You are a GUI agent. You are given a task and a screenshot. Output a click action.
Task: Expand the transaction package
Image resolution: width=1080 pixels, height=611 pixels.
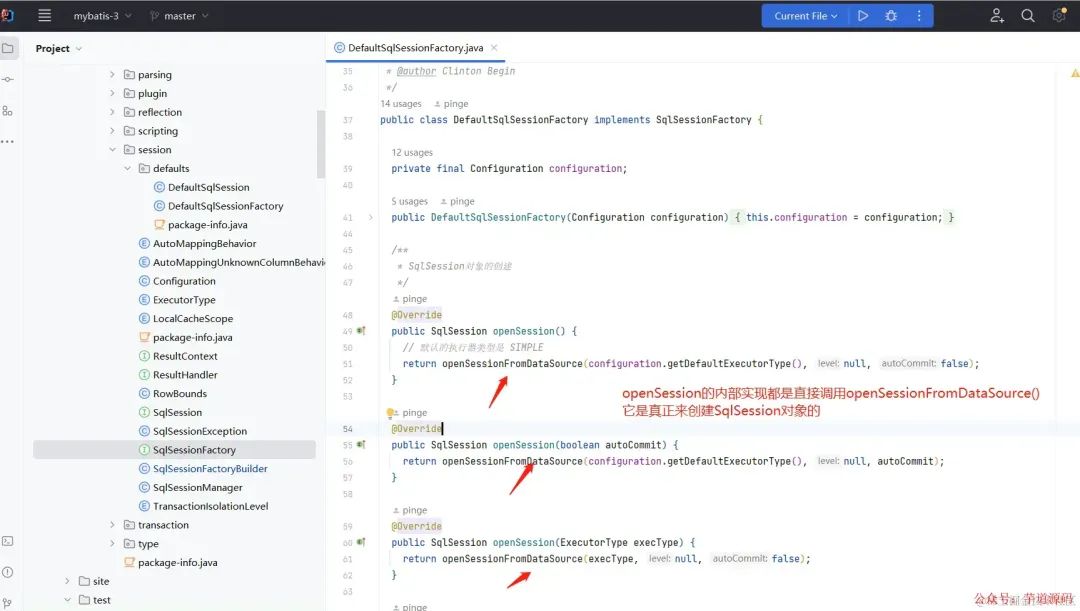coord(112,525)
